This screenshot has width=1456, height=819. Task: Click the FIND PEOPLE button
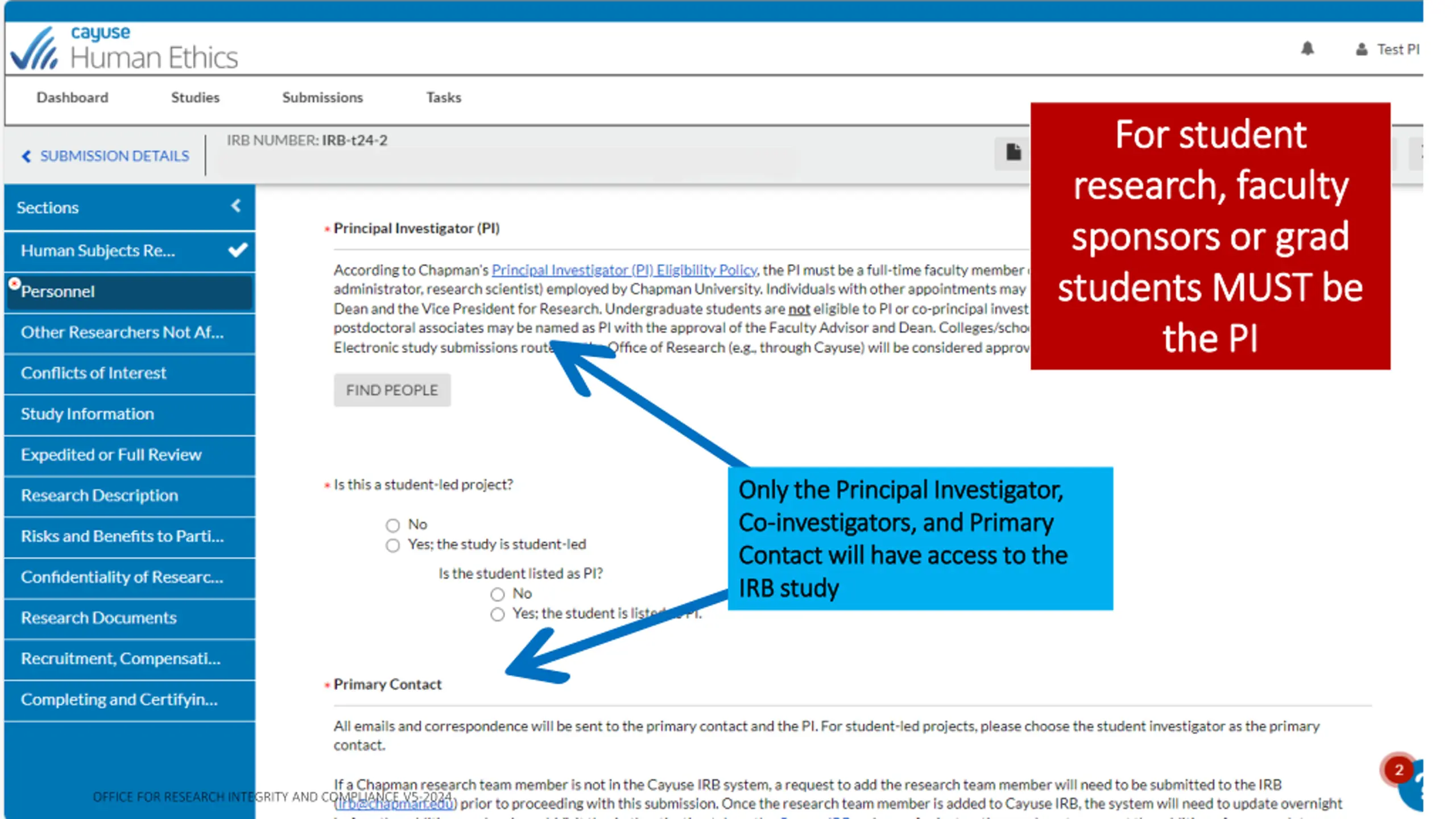tap(392, 390)
